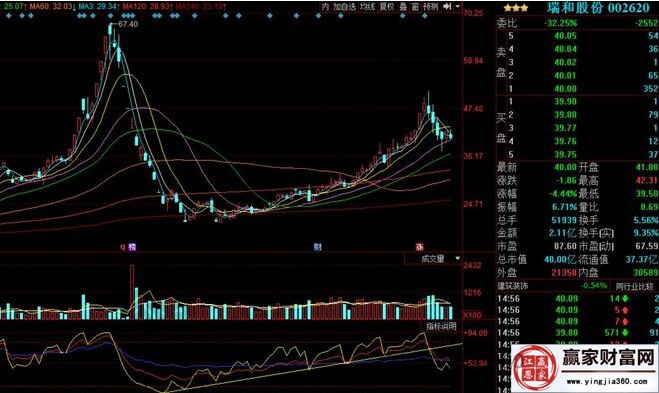Image resolution: width=659 pixels, height=393 pixels.
Task: Click the arrow-to-bar jump icon
Action: pos(447,7)
